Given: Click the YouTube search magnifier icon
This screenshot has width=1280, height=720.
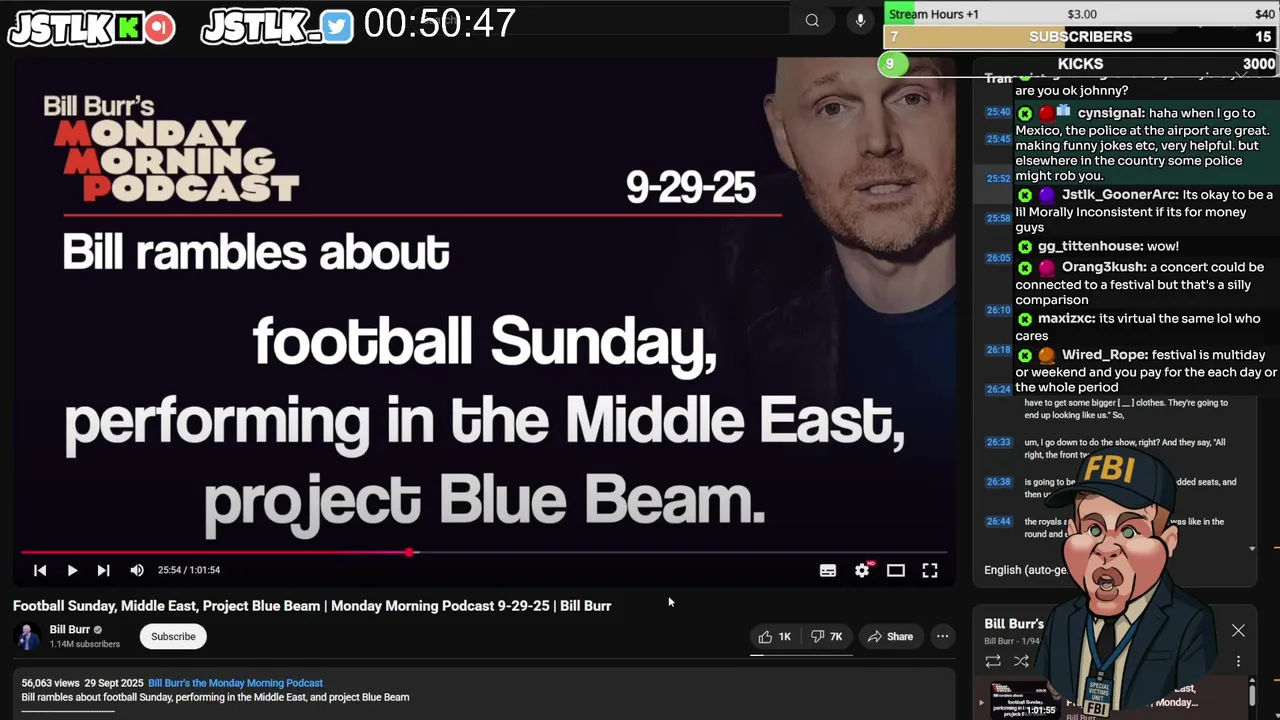Looking at the screenshot, I should coord(812,20).
